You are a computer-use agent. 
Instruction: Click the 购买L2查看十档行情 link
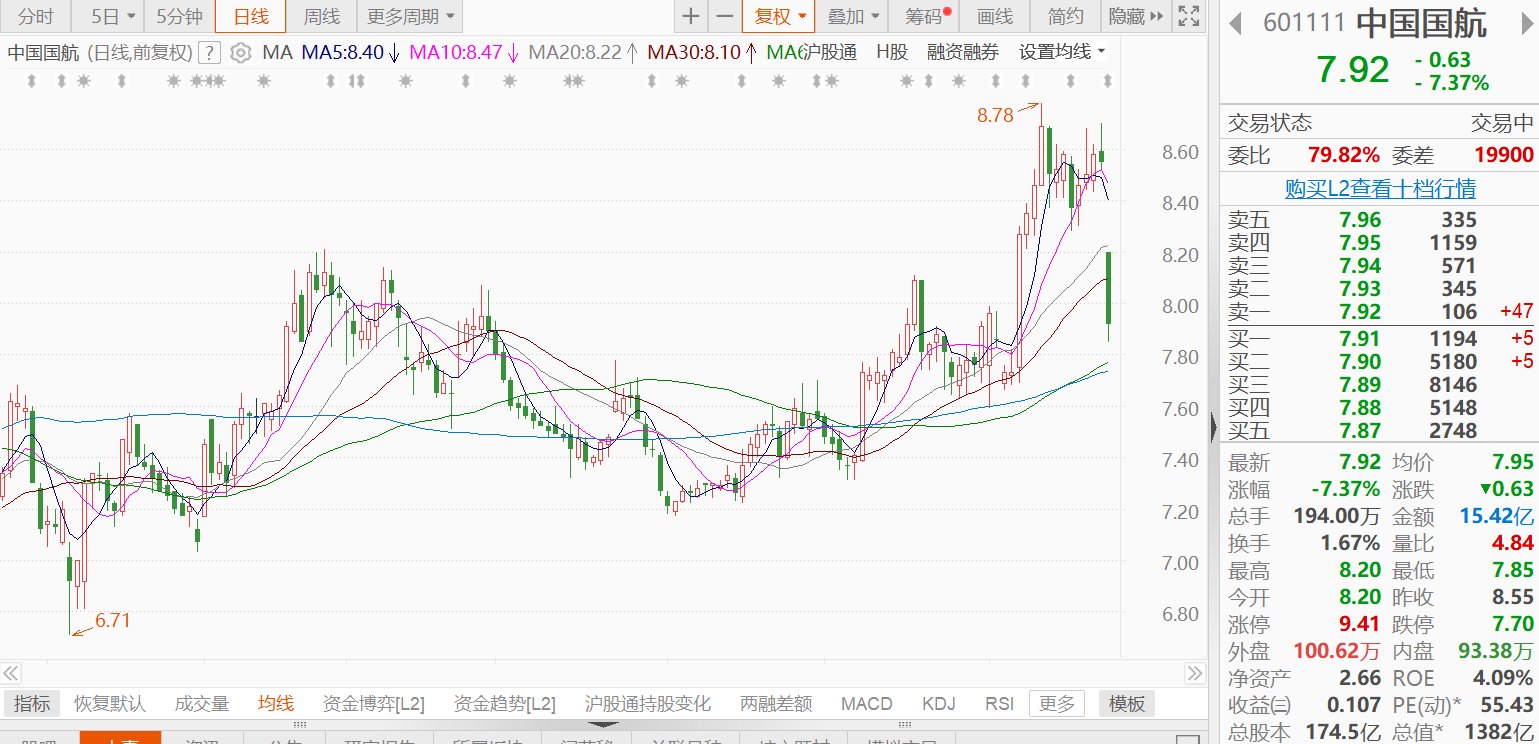(1380, 188)
